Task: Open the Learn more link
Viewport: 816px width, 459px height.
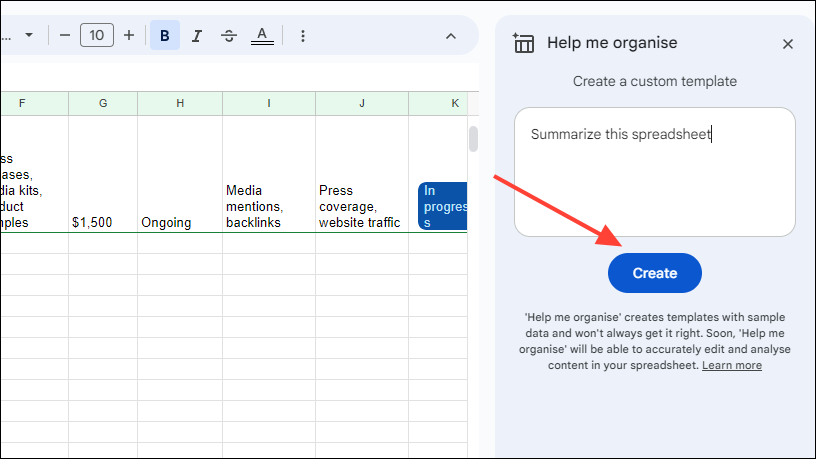Action: click(731, 365)
